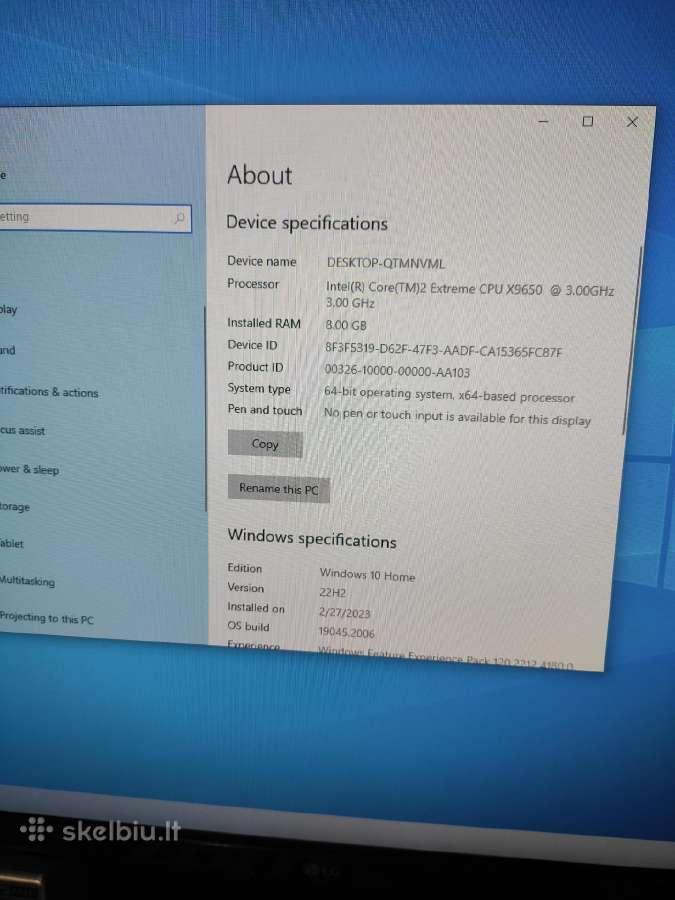Open Power & sleep settings page
675x900 pixels.
pyautogui.click(x=29, y=470)
